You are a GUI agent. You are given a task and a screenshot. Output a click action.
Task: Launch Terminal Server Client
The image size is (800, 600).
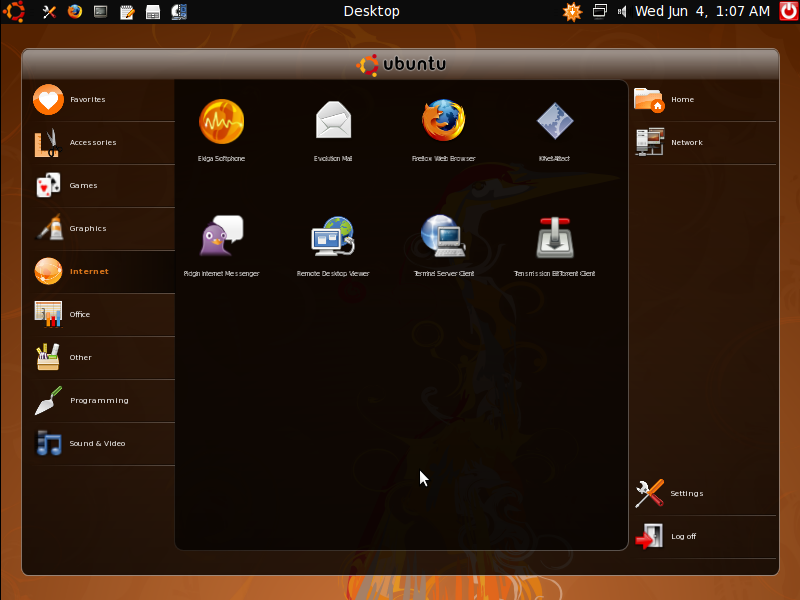(443, 245)
